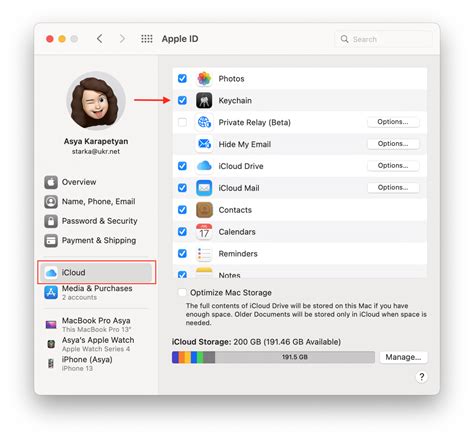The height and width of the screenshot is (440, 474).
Task: Open Options for Private Relay (Beta)
Action: click(393, 122)
